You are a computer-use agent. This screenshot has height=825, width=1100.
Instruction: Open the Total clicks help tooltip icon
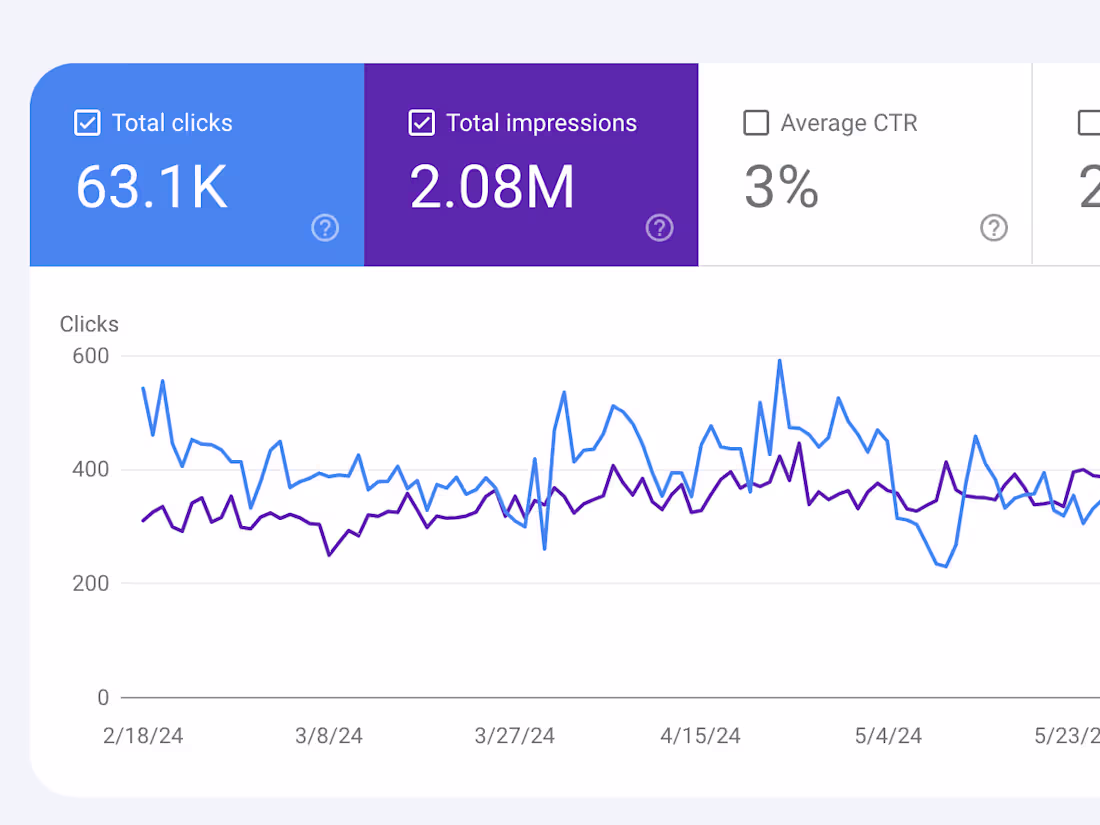325,228
